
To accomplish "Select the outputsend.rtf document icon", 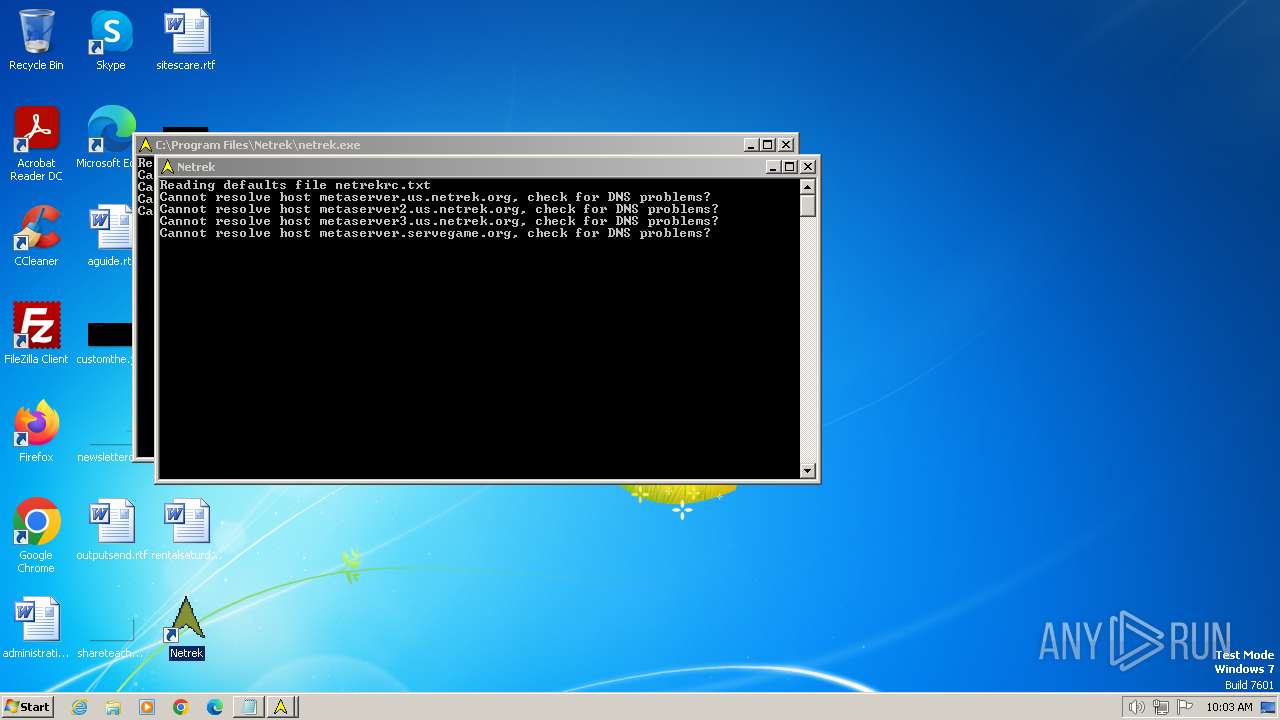I will point(111,530).
